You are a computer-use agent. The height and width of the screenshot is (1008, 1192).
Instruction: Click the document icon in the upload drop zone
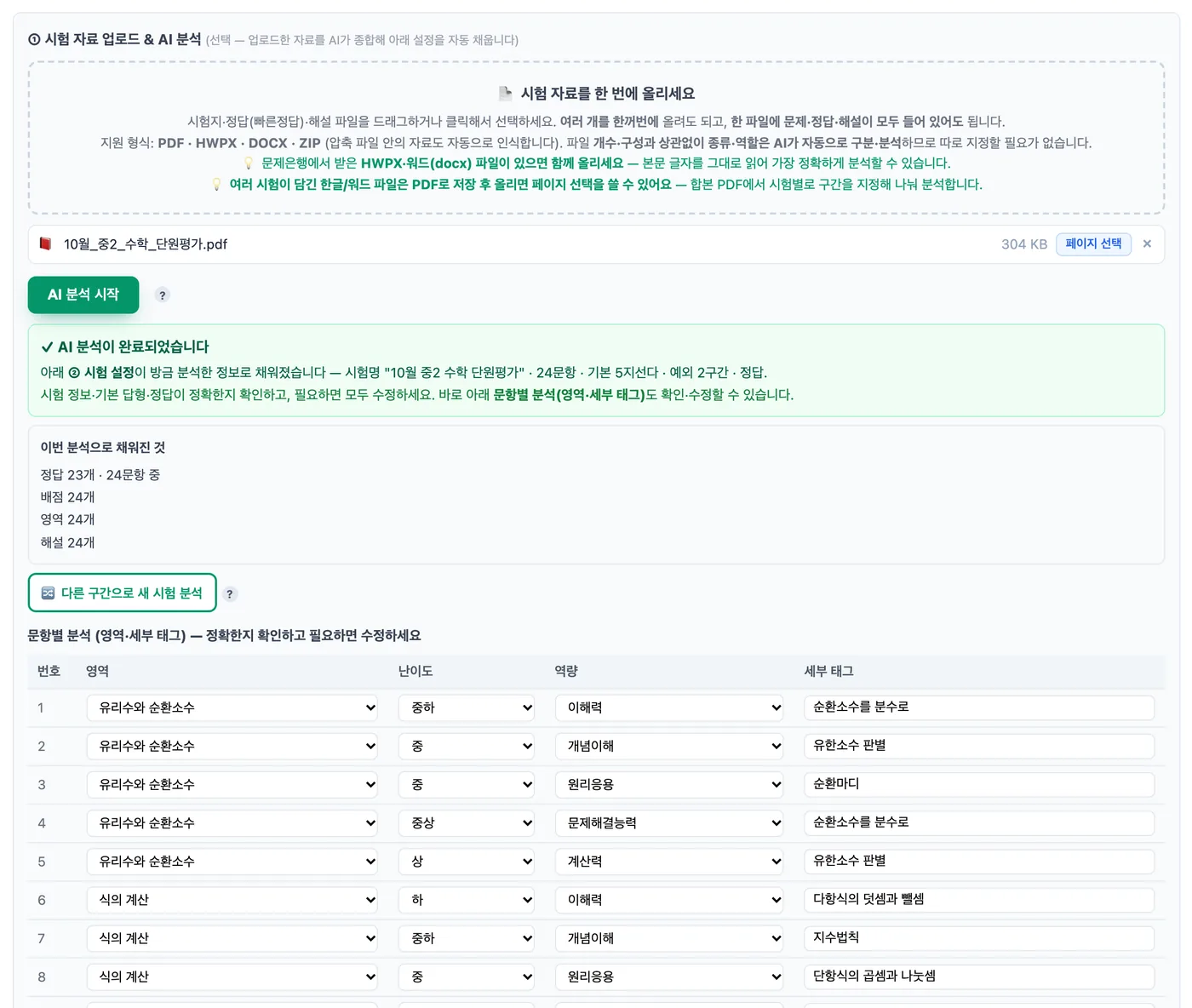tap(505, 94)
